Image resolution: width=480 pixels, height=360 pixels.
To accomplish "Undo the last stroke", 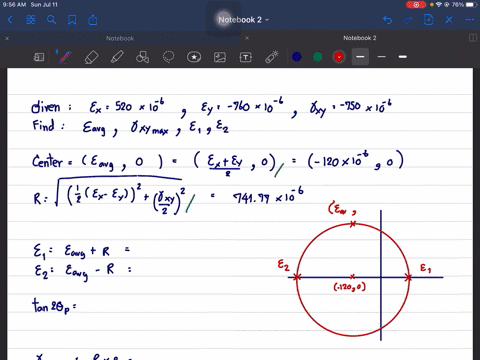I will point(387,20).
